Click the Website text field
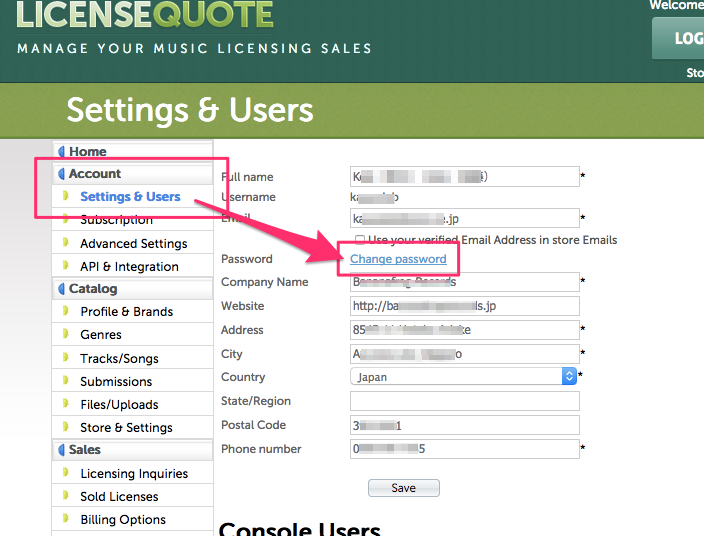The image size is (704, 536). point(465,306)
